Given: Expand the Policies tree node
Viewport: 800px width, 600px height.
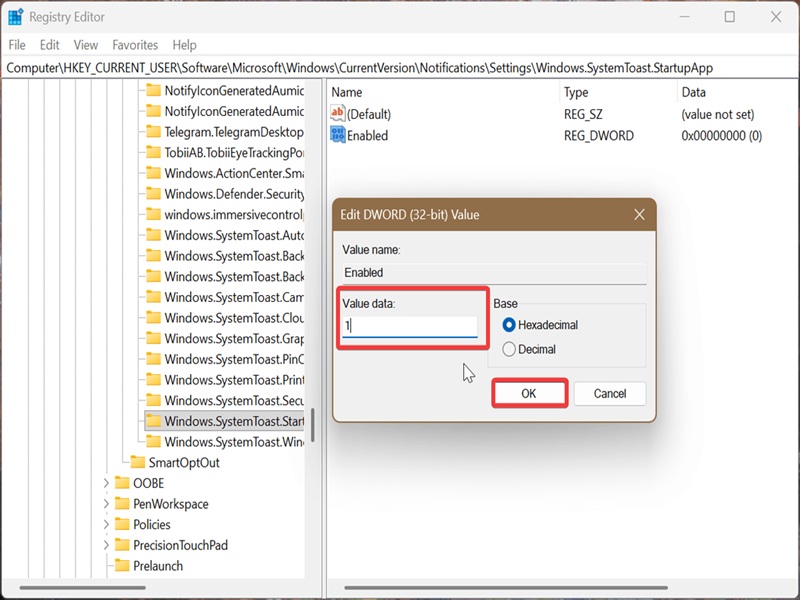Looking at the screenshot, I should (106, 524).
